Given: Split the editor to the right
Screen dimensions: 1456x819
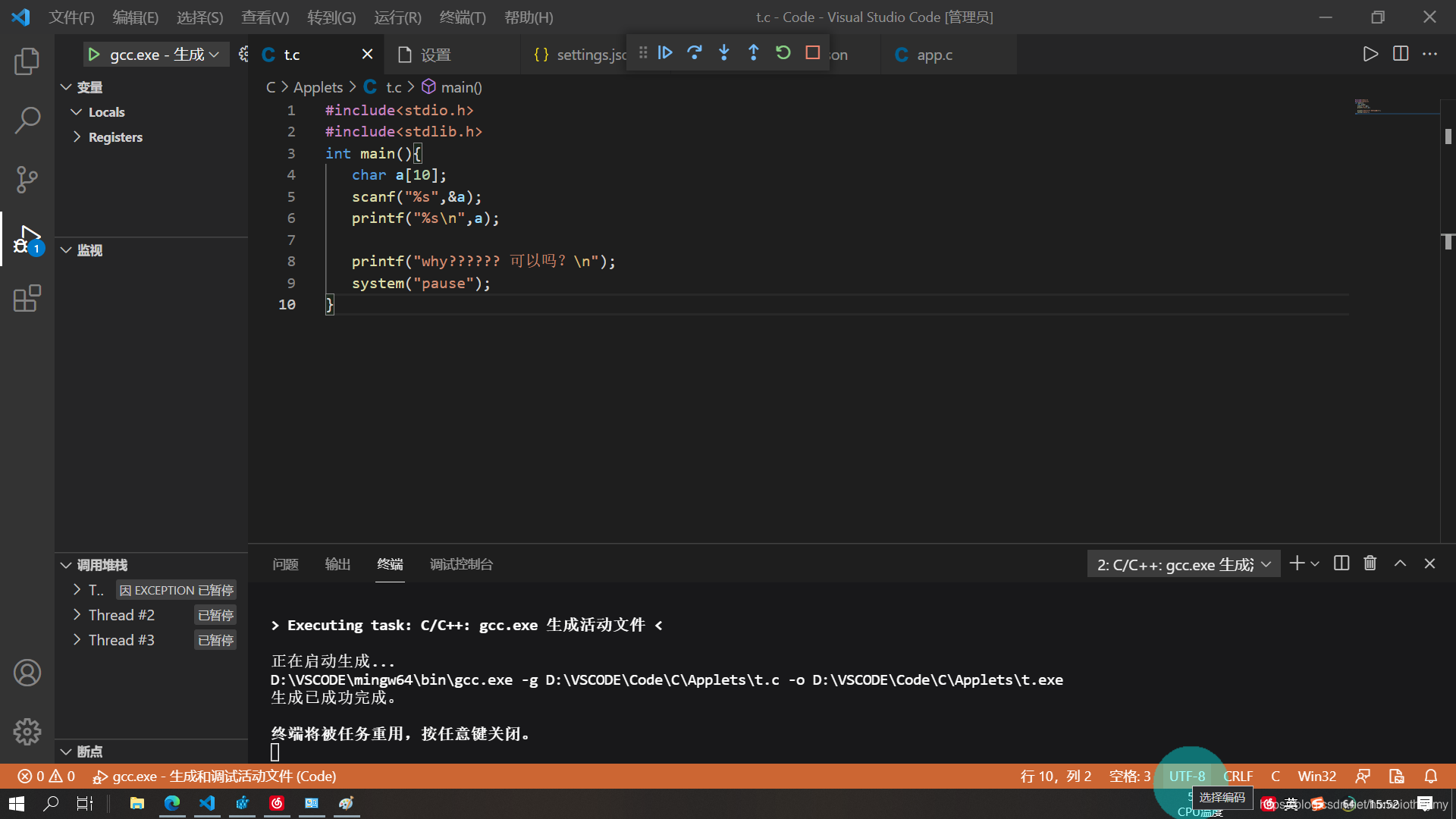Looking at the screenshot, I should pos(1401,54).
